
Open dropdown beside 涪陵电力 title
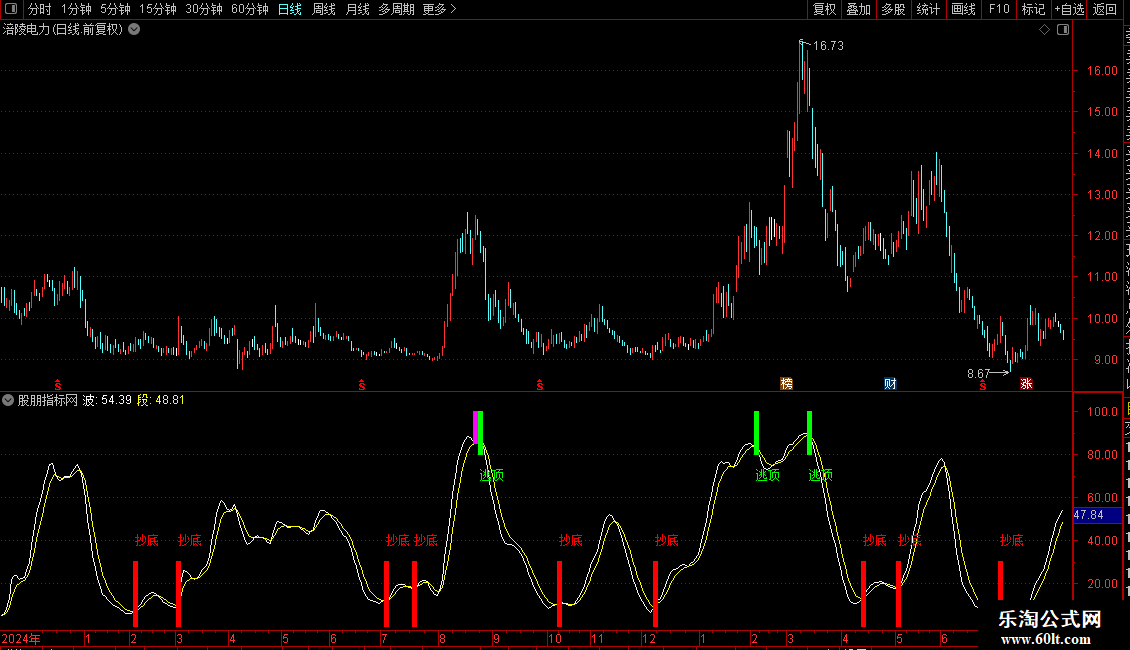click(x=134, y=30)
